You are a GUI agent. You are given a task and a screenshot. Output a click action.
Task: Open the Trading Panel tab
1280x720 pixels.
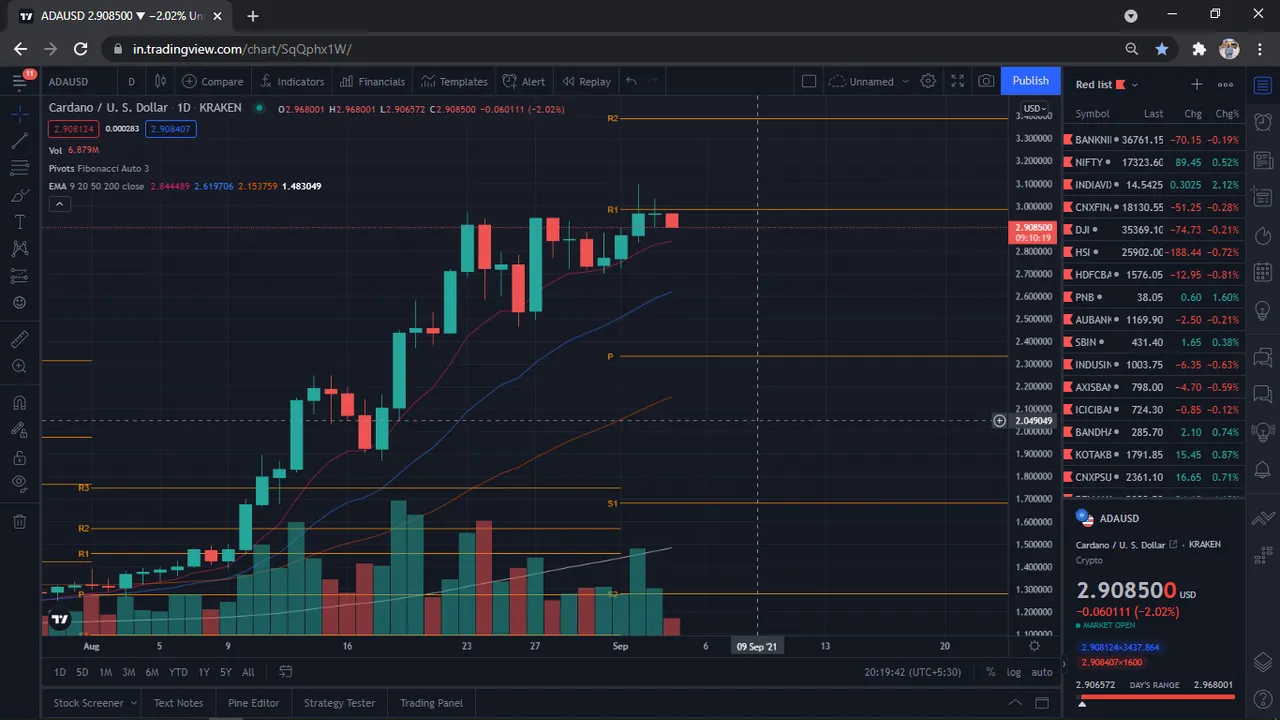pos(431,703)
